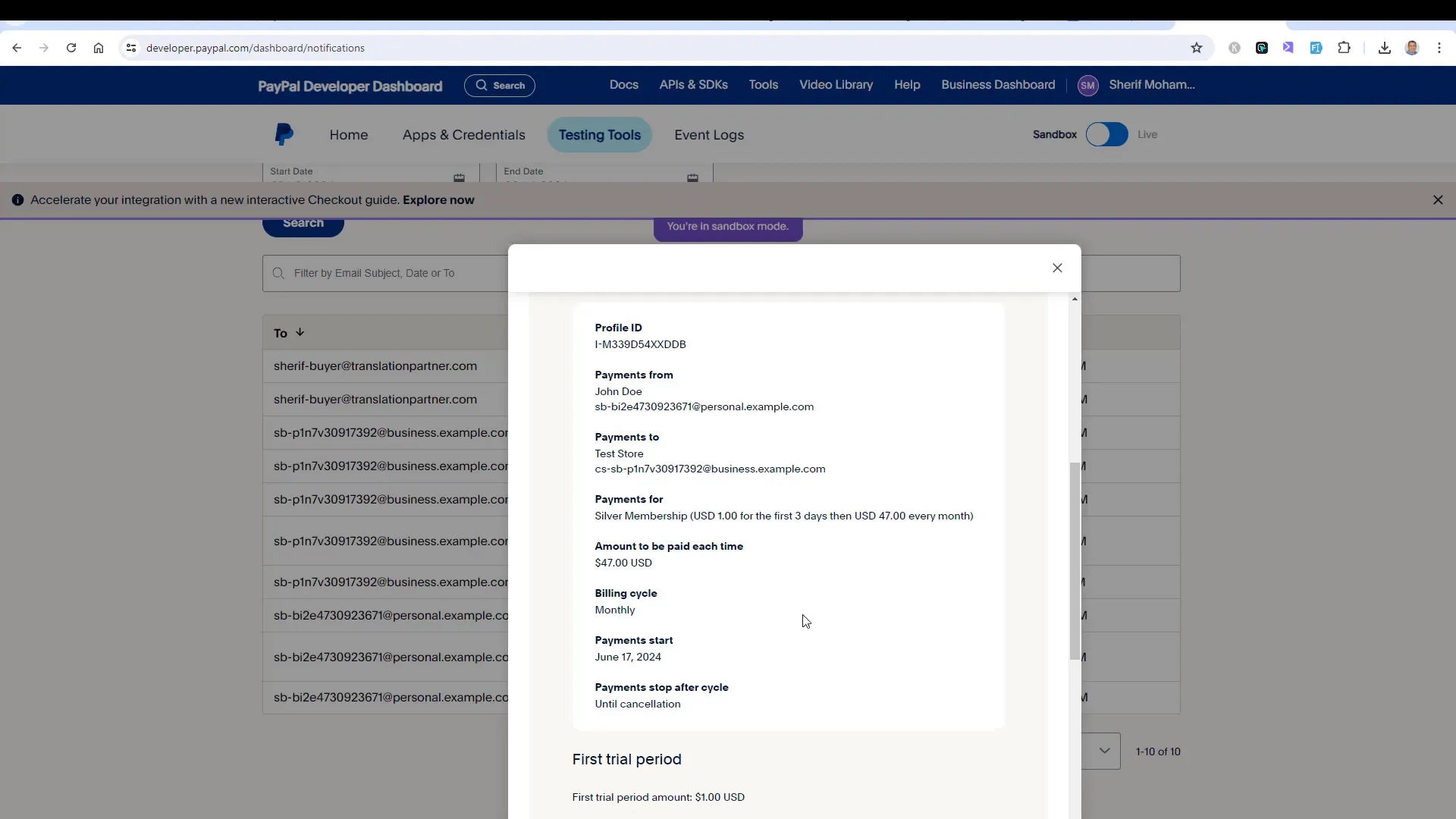
Task: Open the rows-per-page dropdown chevron
Action: click(x=1104, y=751)
